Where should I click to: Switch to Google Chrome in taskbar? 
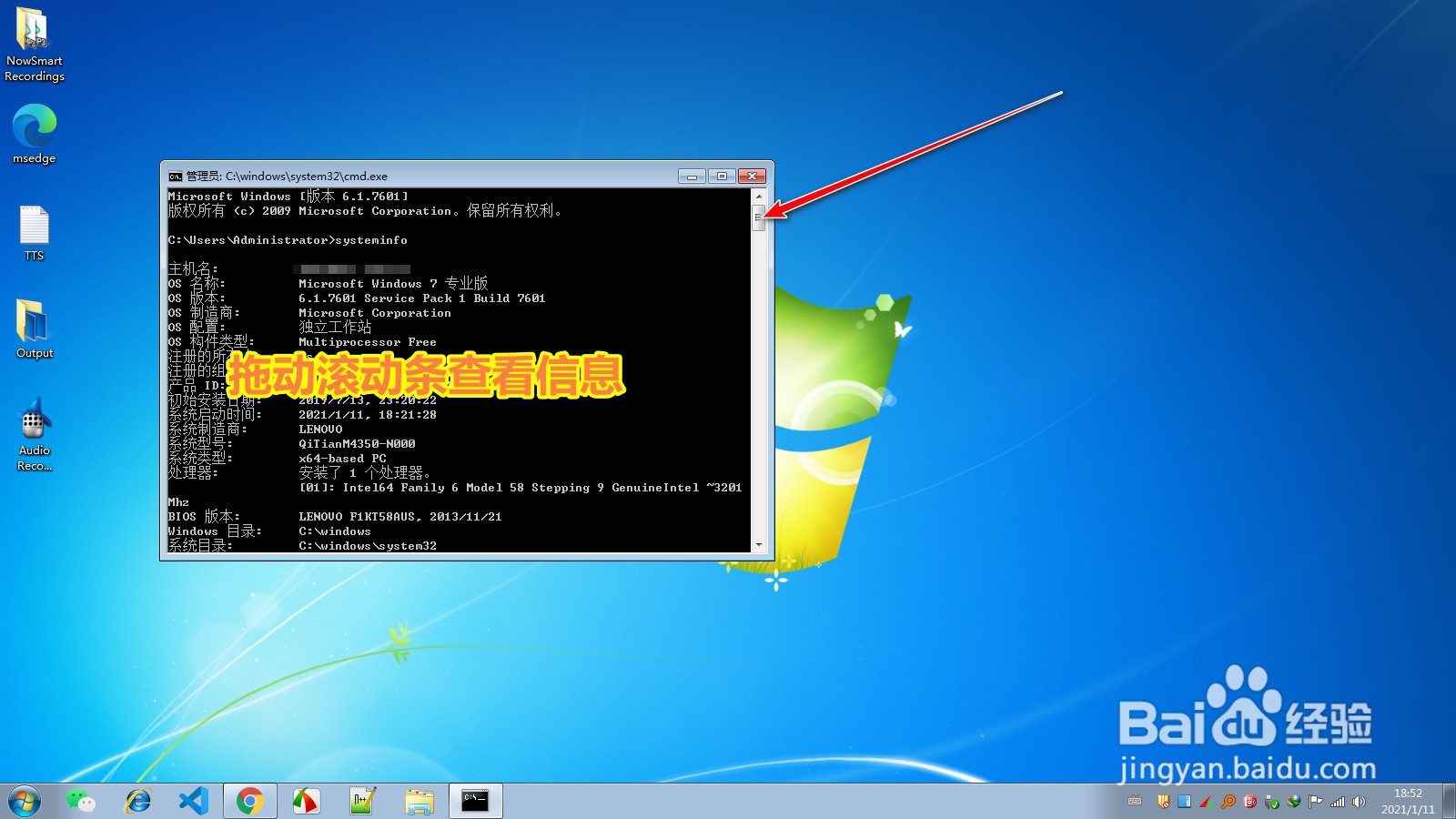click(250, 801)
